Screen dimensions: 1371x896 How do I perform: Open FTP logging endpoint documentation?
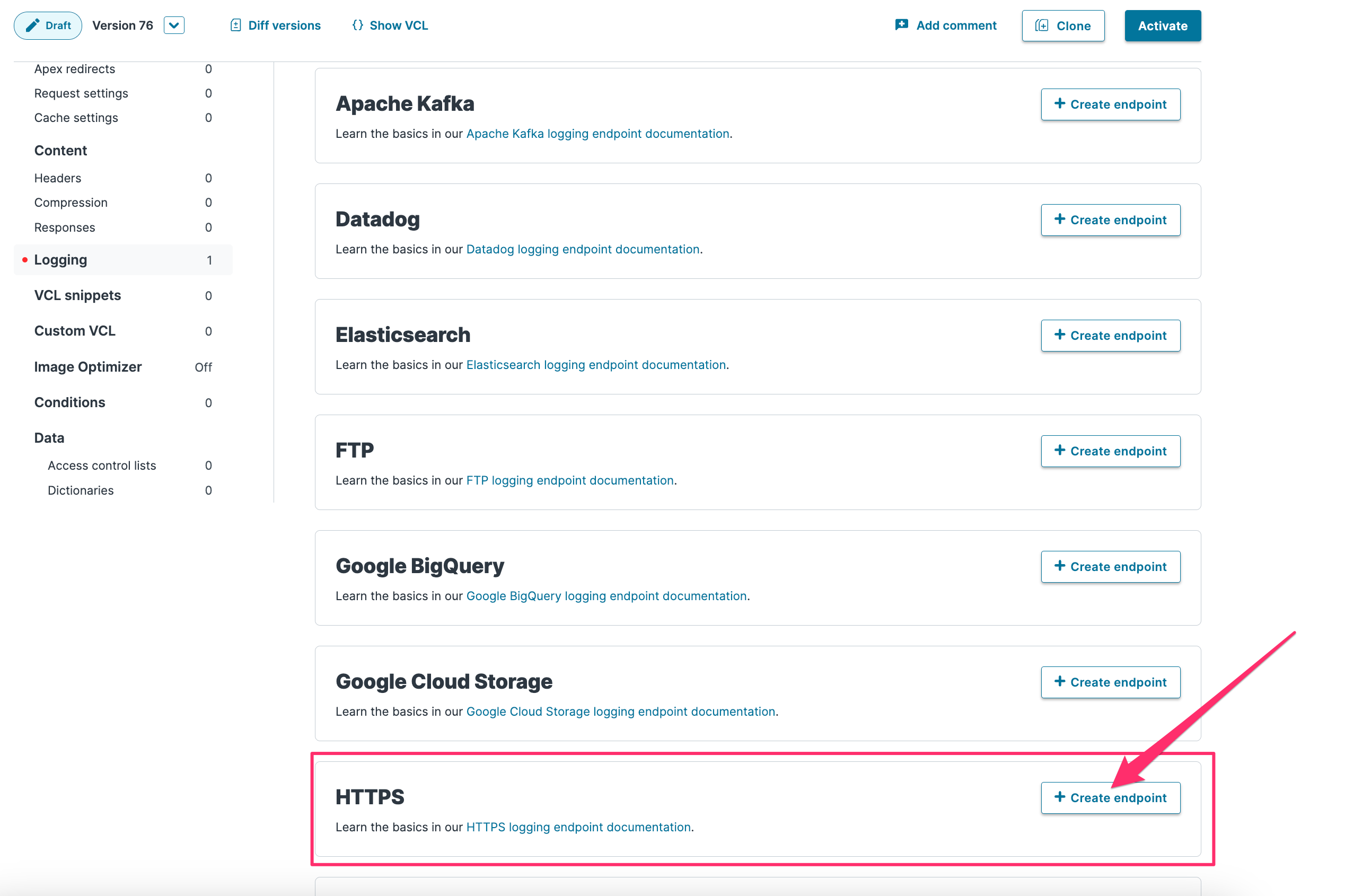[x=570, y=480]
